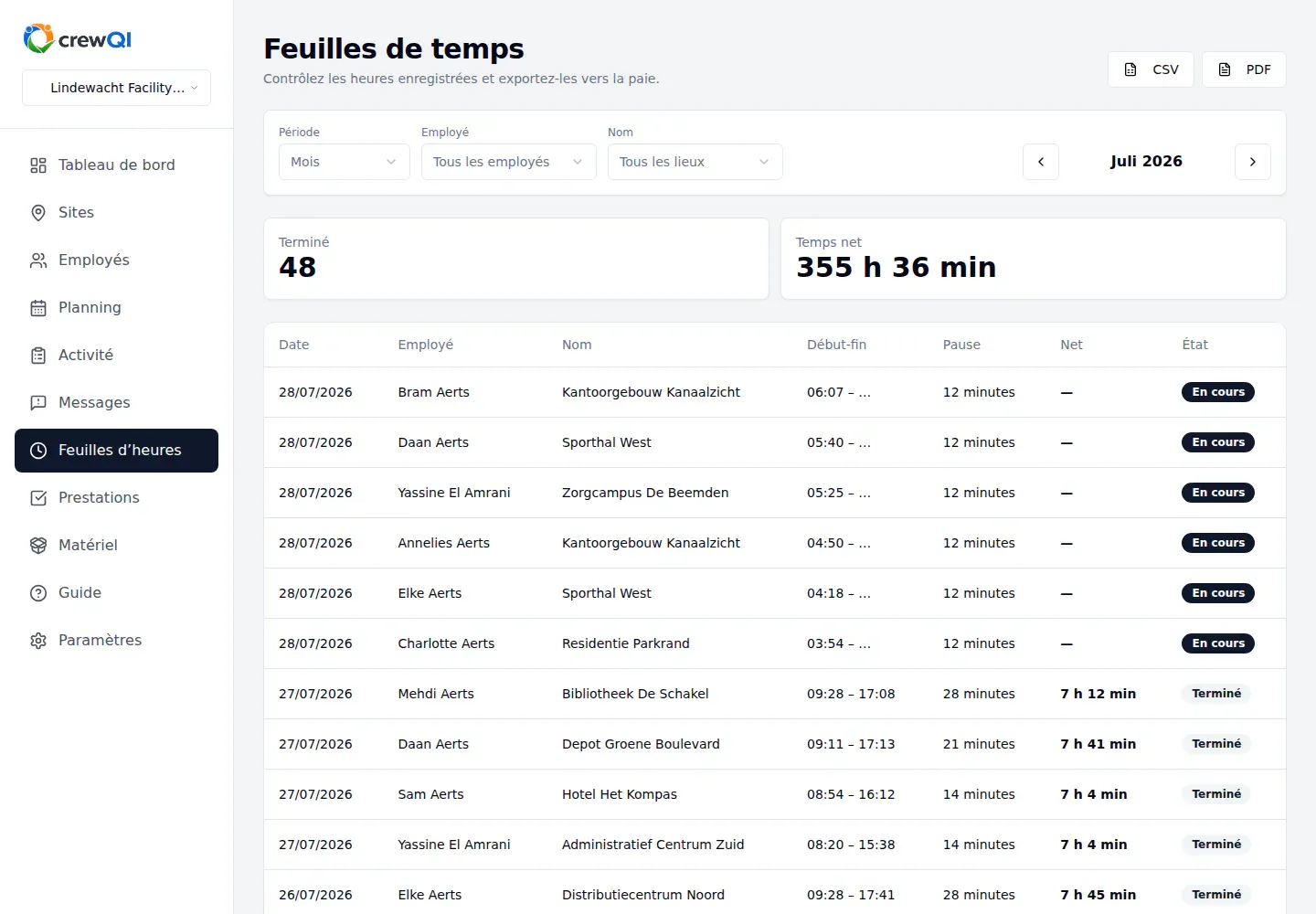Click En cours badge for Charlotte Aerts
1316x914 pixels.
coord(1218,643)
